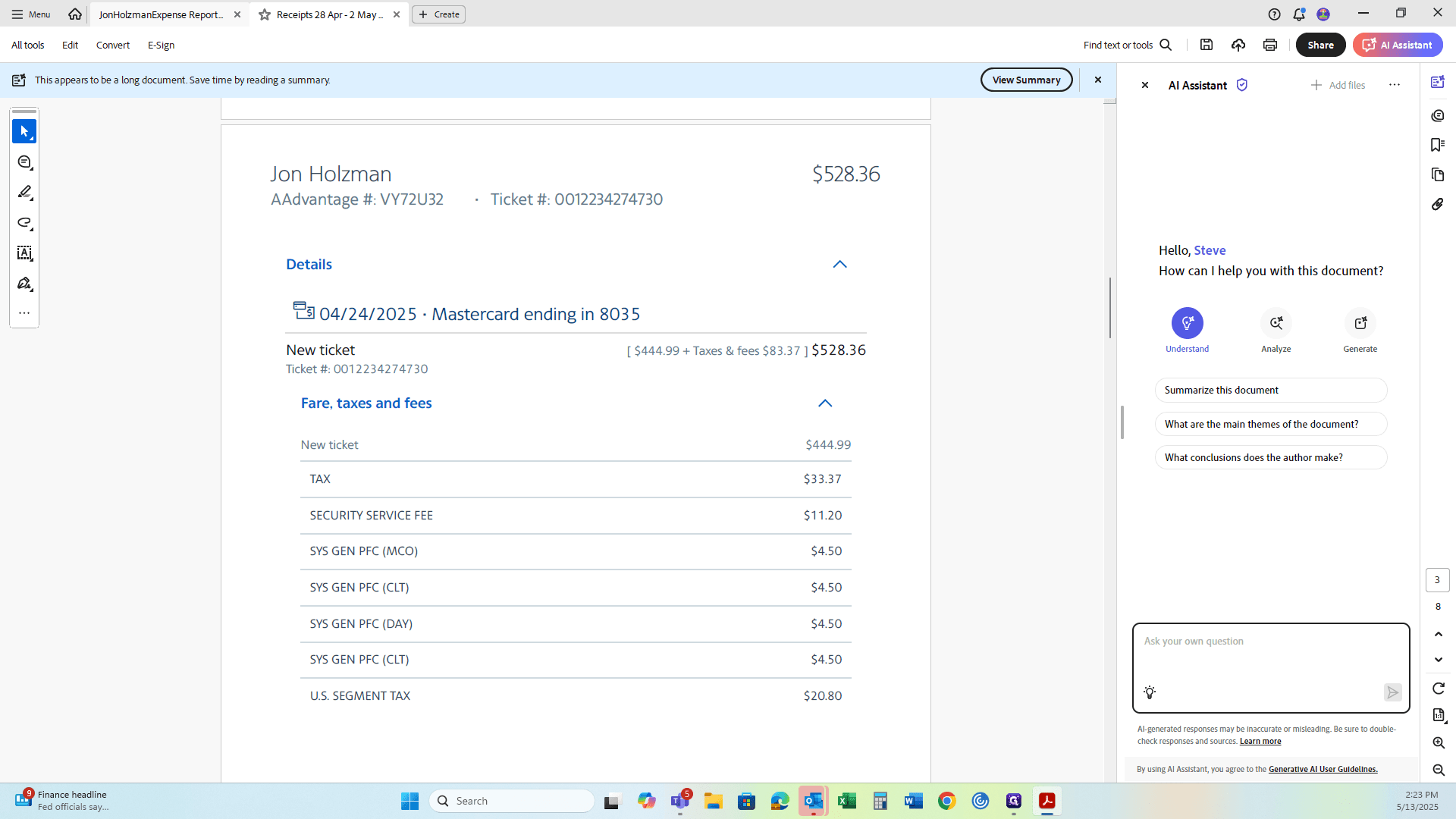Switch to Receipts 28 Apr - 2 May tab

[x=330, y=14]
